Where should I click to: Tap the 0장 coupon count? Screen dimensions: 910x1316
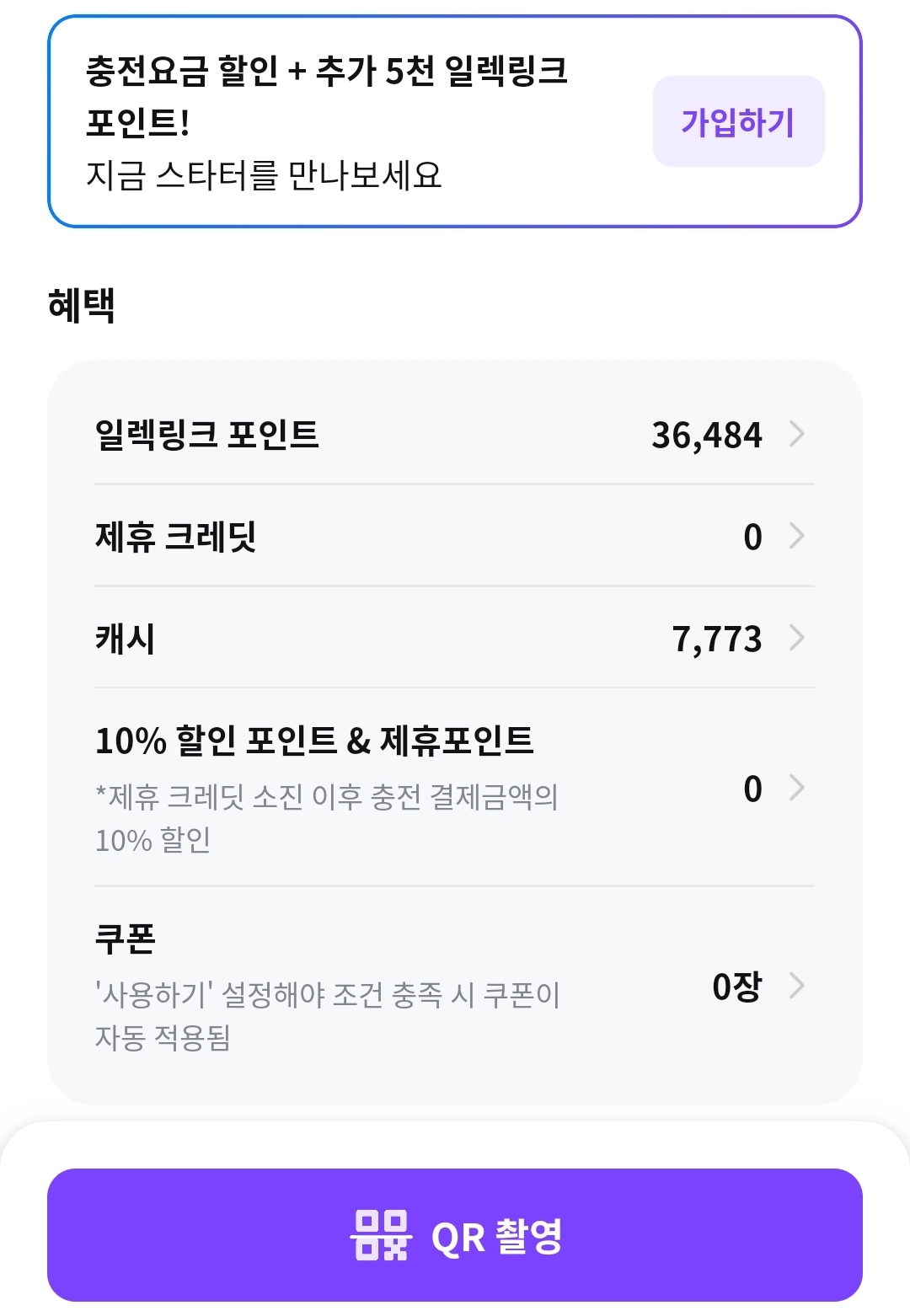(737, 987)
